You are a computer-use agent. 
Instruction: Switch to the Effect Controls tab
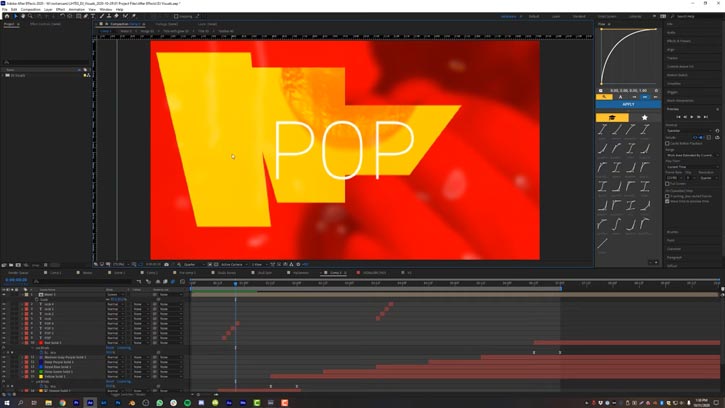(45, 24)
